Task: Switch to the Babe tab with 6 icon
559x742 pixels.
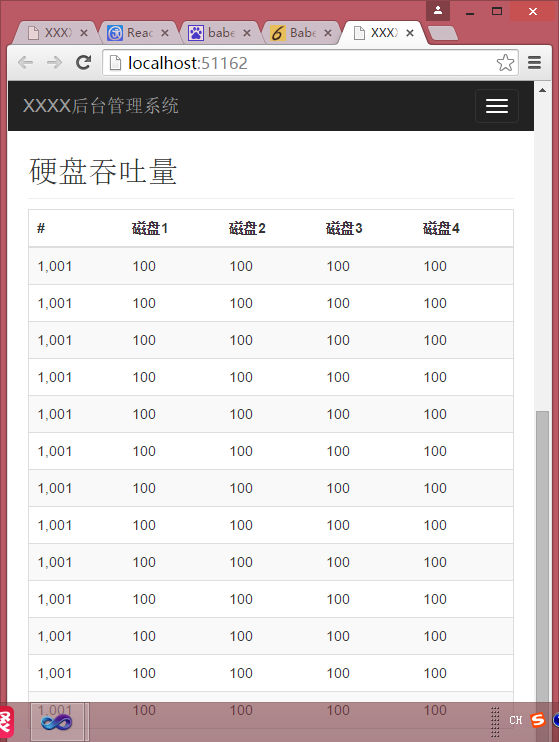Action: (303, 33)
